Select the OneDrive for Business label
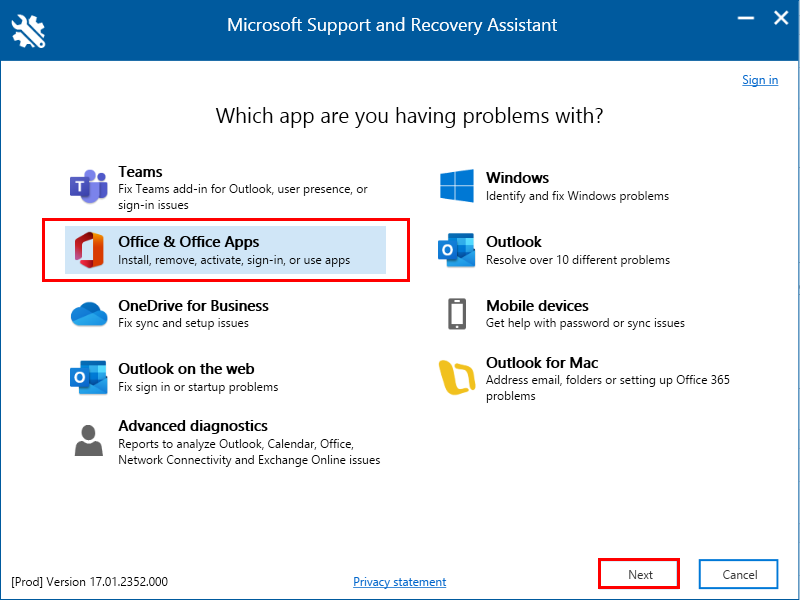Screen dimensions: 800x600 click(x=193, y=305)
